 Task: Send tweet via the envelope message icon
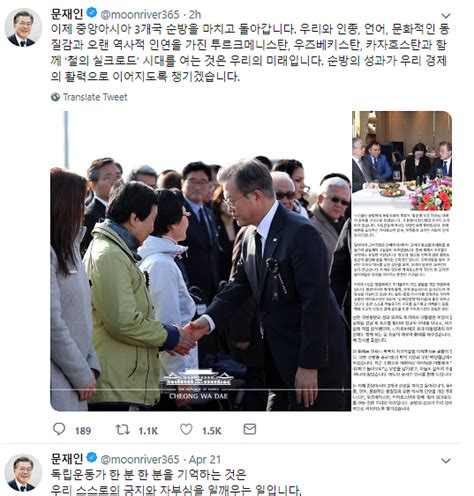pyautogui.click(x=250, y=429)
